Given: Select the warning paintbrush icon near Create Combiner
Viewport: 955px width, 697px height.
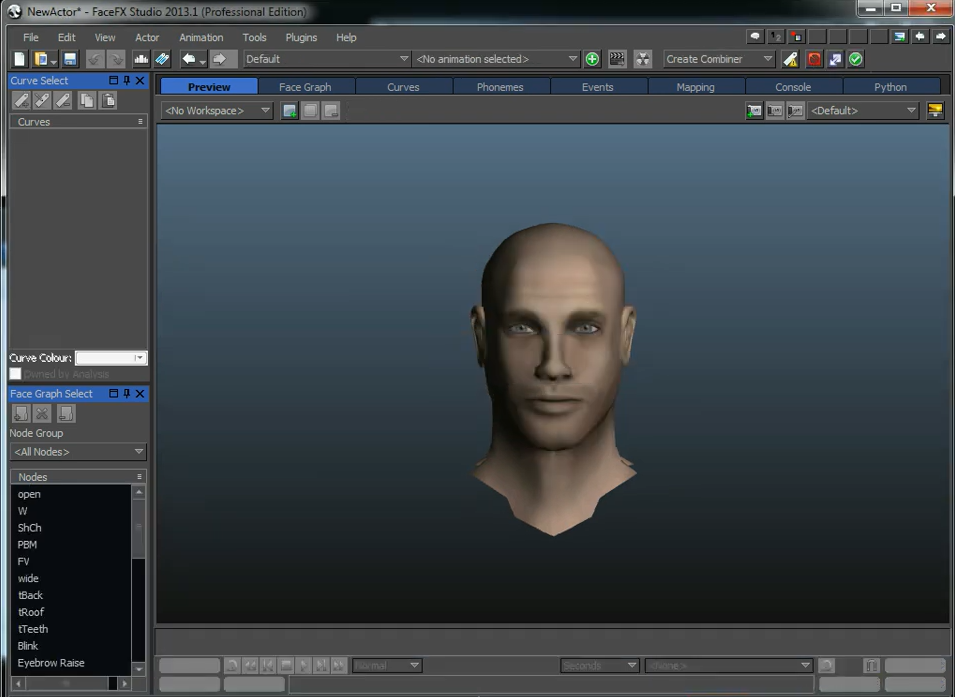Looking at the screenshot, I should tap(790, 59).
